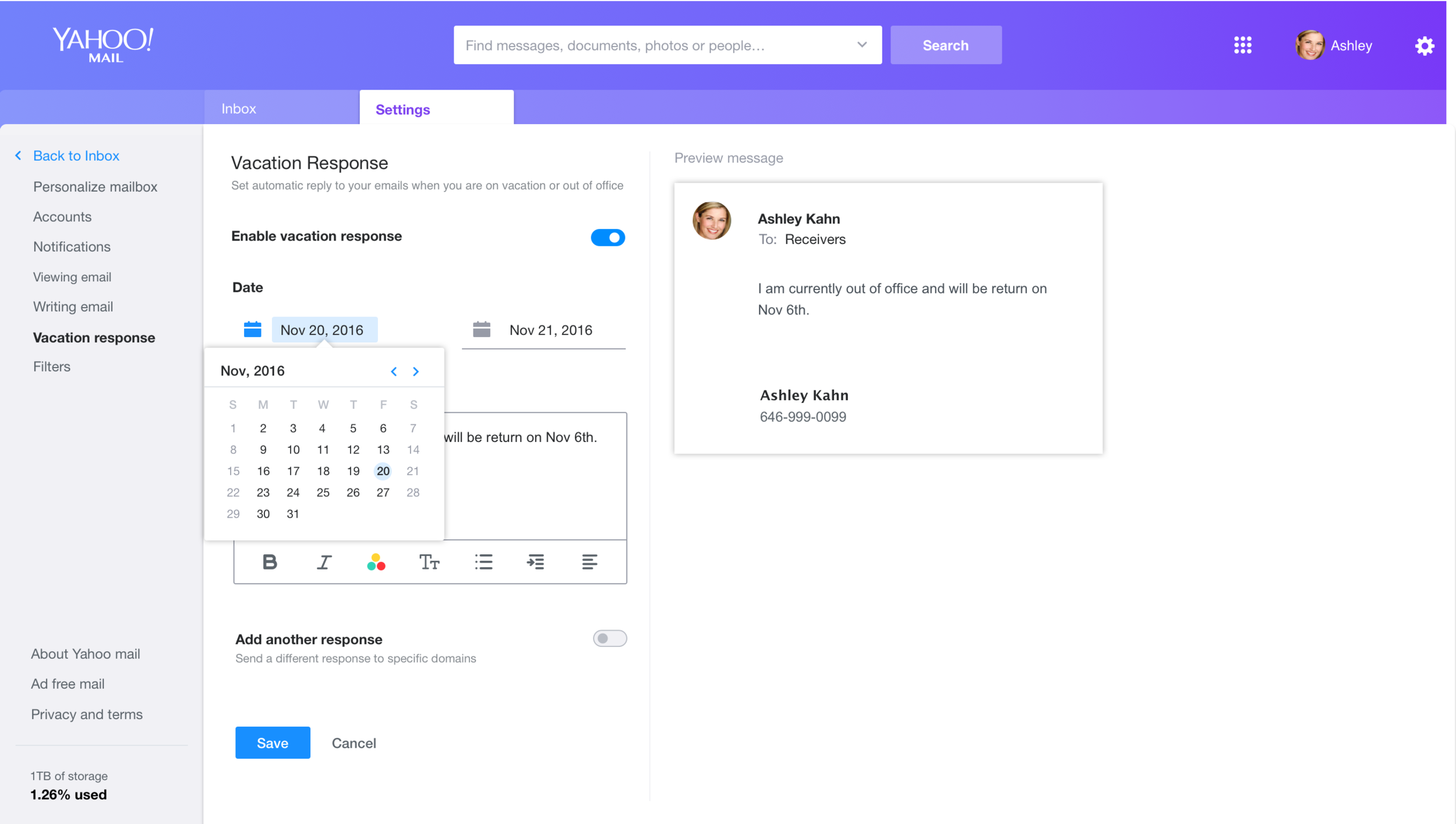This screenshot has width=1456, height=824.
Task: Enable the Add another response toggle
Action: point(609,639)
